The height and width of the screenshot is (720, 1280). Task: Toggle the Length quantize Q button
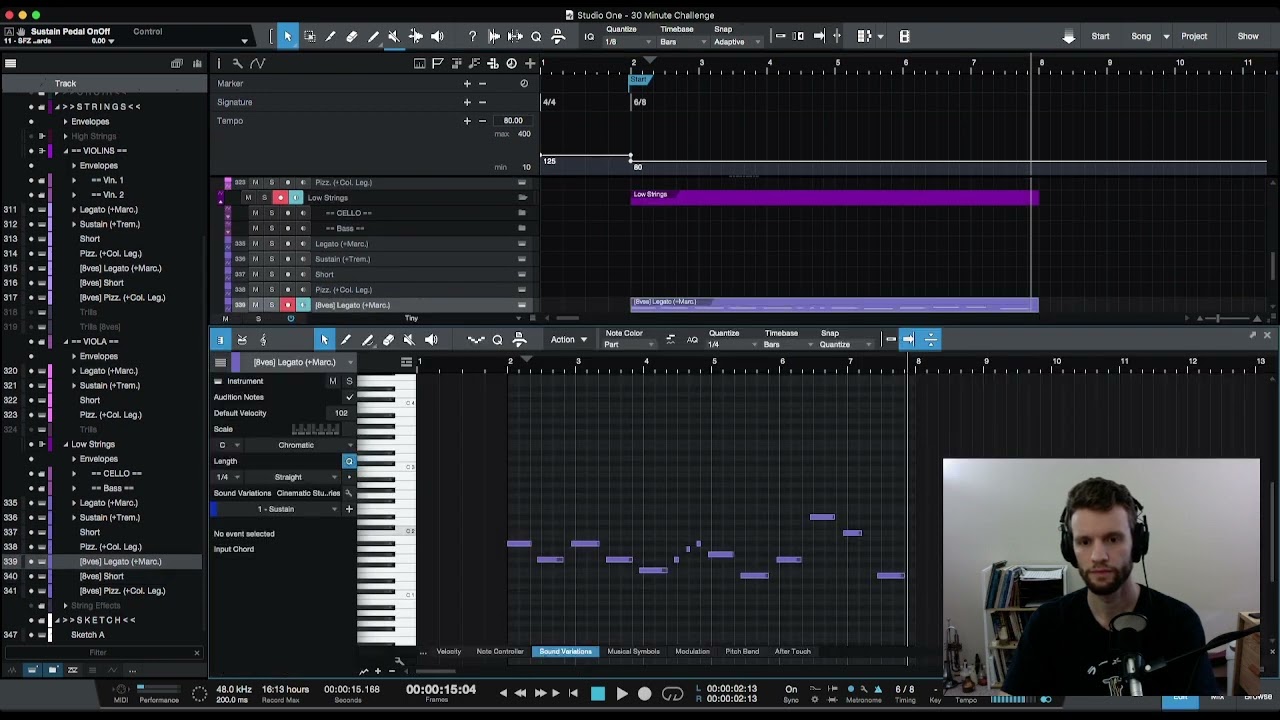pos(349,461)
